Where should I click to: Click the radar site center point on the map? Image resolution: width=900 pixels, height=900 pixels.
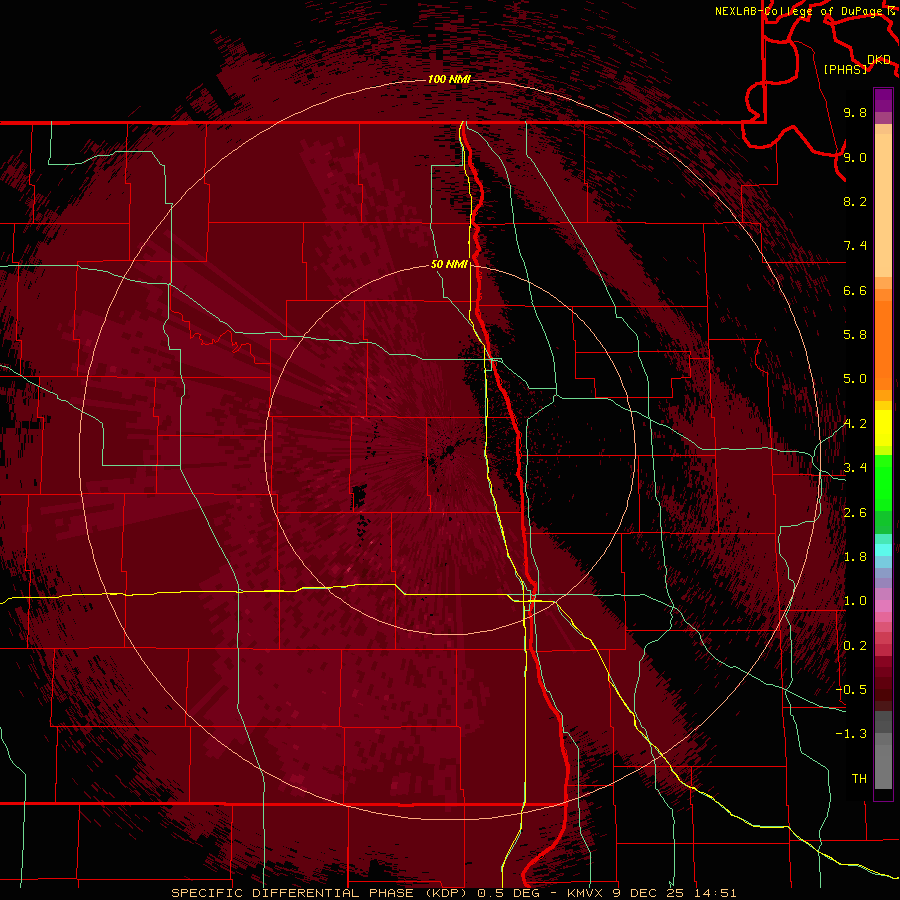pyautogui.click(x=449, y=450)
